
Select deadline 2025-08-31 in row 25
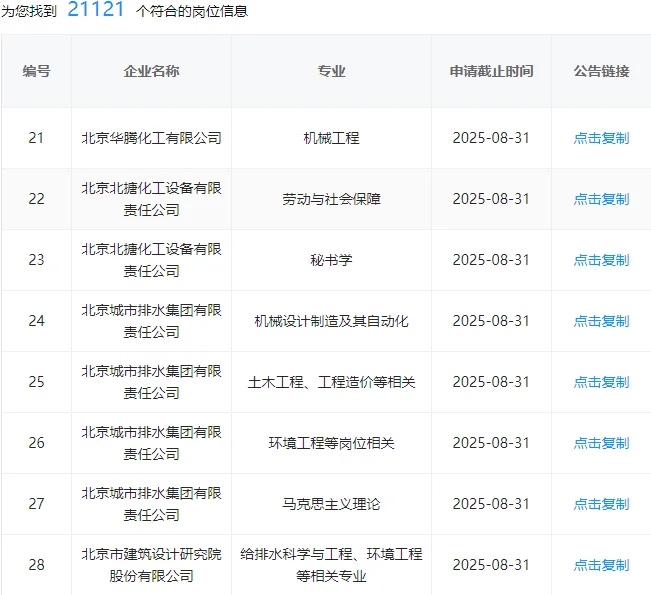tap(491, 382)
